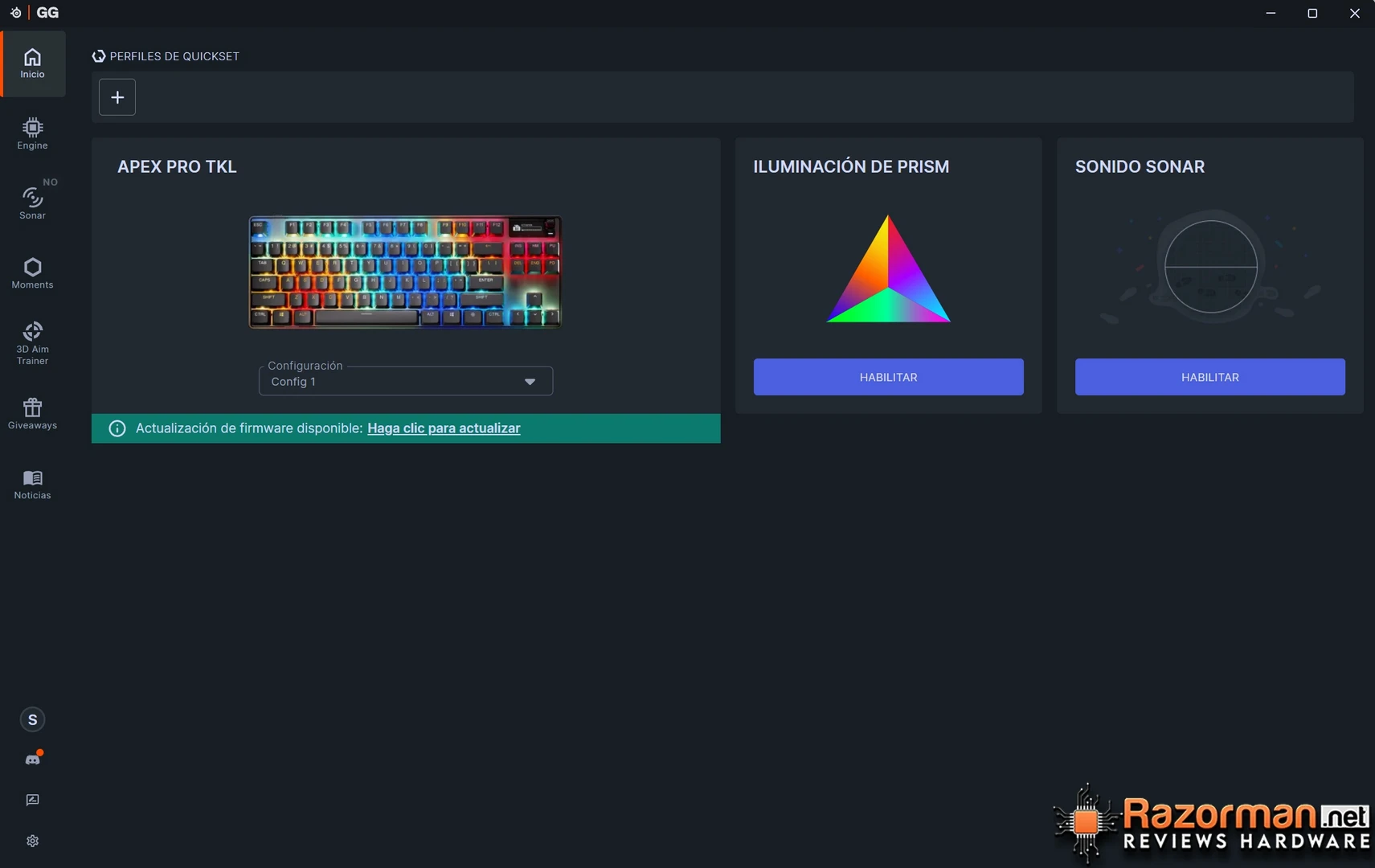Click the SteelSeries GG logo
Image resolution: width=1375 pixels, height=868 pixels.
tap(35, 13)
